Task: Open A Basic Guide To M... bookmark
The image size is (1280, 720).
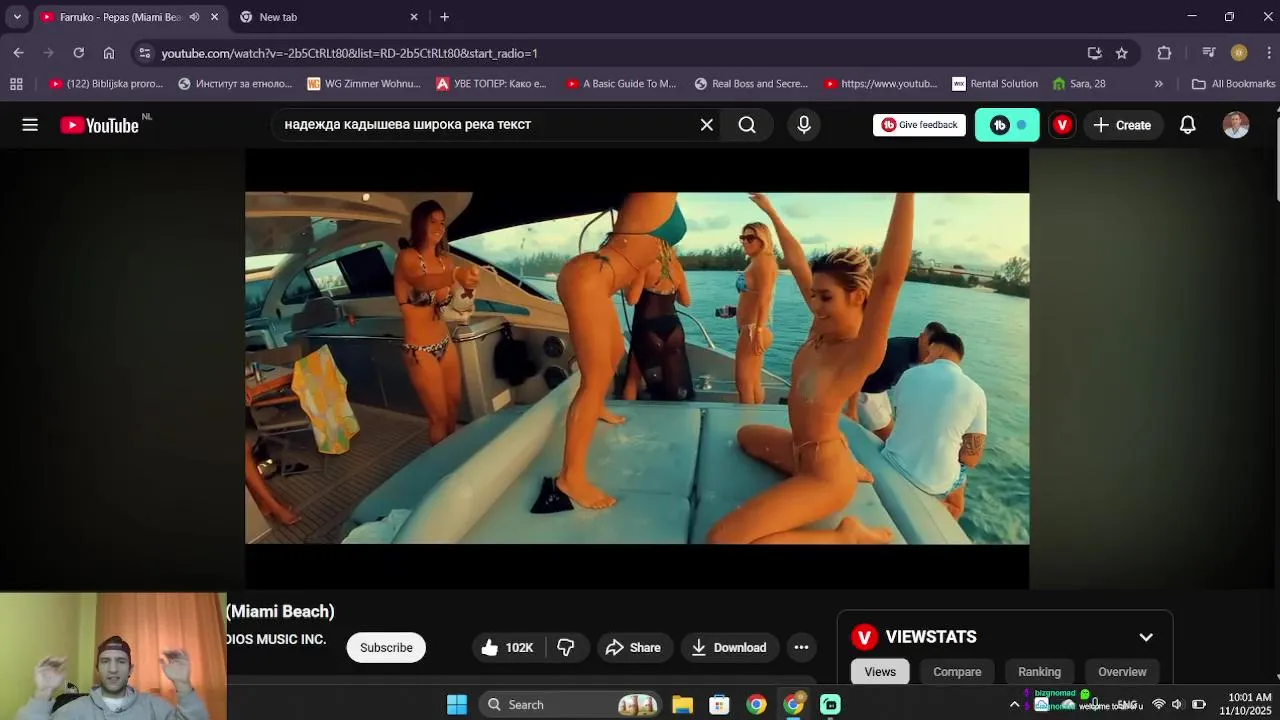Action: click(x=621, y=84)
